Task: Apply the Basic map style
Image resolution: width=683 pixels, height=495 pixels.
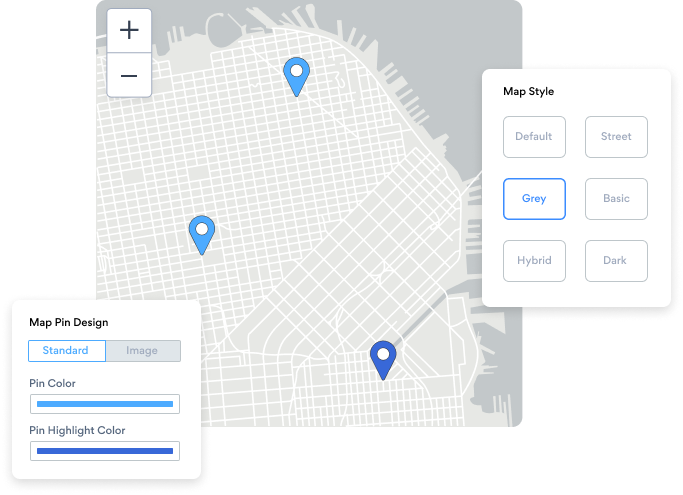Action: pyautogui.click(x=616, y=199)
